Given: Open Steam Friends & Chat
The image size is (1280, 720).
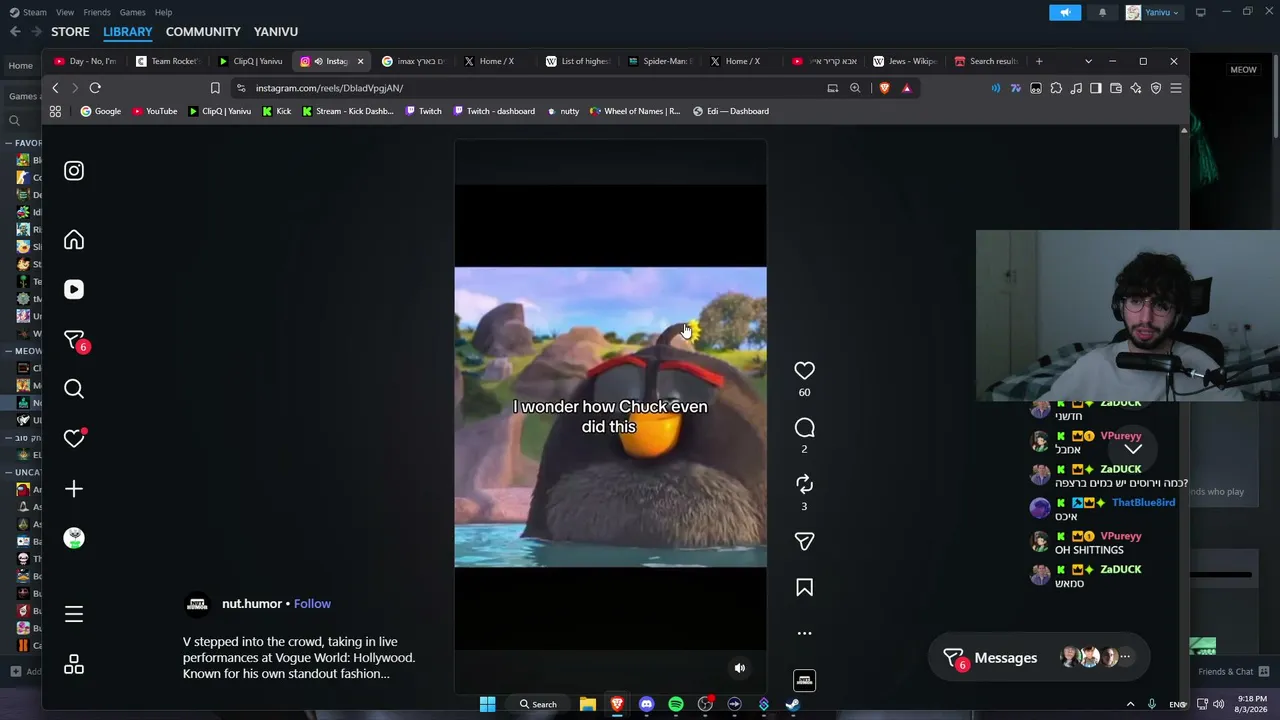Looking at the screenshot, I should (1233, 671).
